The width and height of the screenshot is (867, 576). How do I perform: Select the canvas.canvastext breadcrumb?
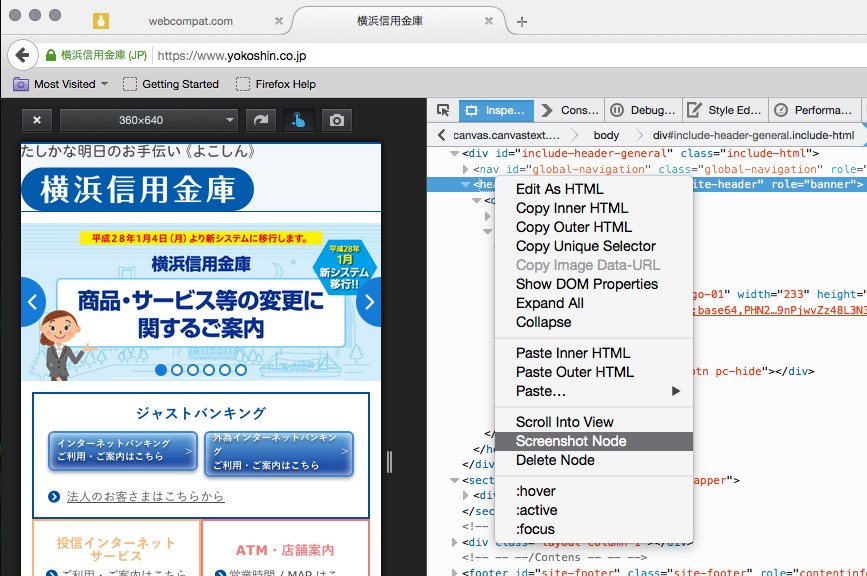pos(506,135)
